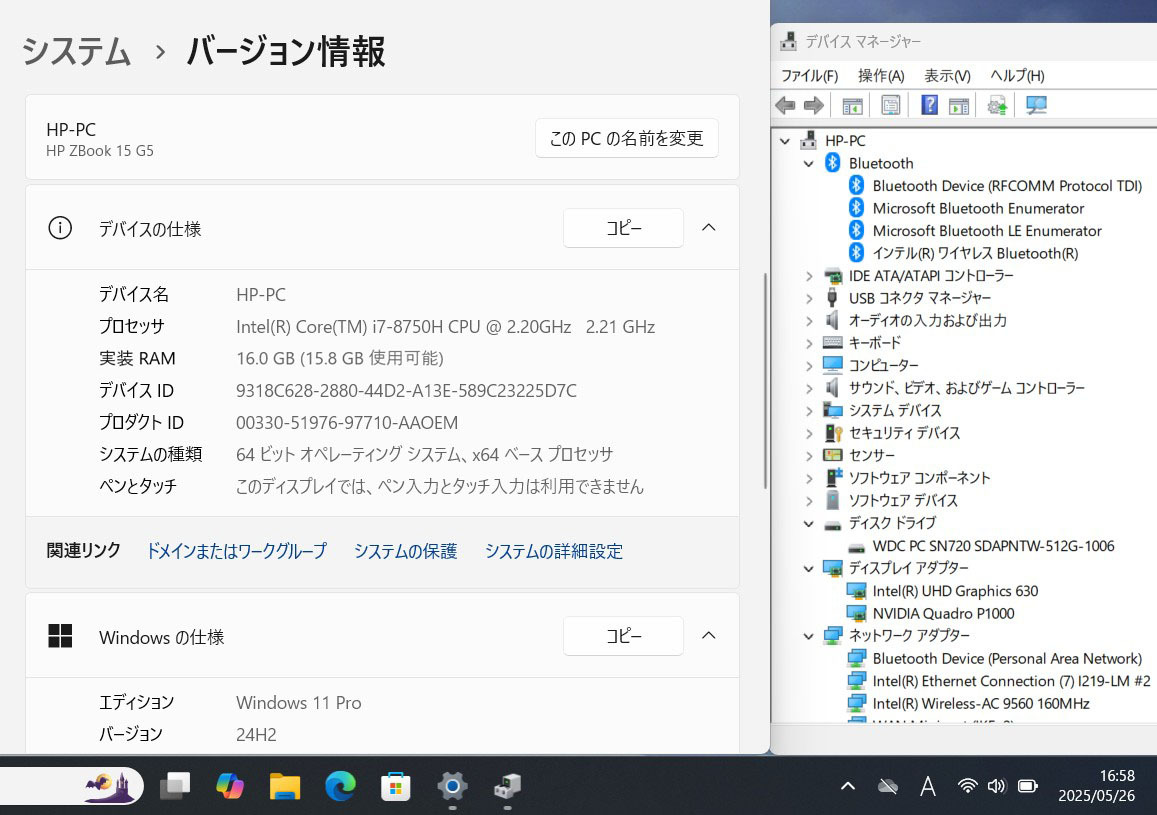This screenshot has height=815, width=1157.
Task: Click the product ID 00330-51976-97710-AAOEM
Action: point(347,423)
